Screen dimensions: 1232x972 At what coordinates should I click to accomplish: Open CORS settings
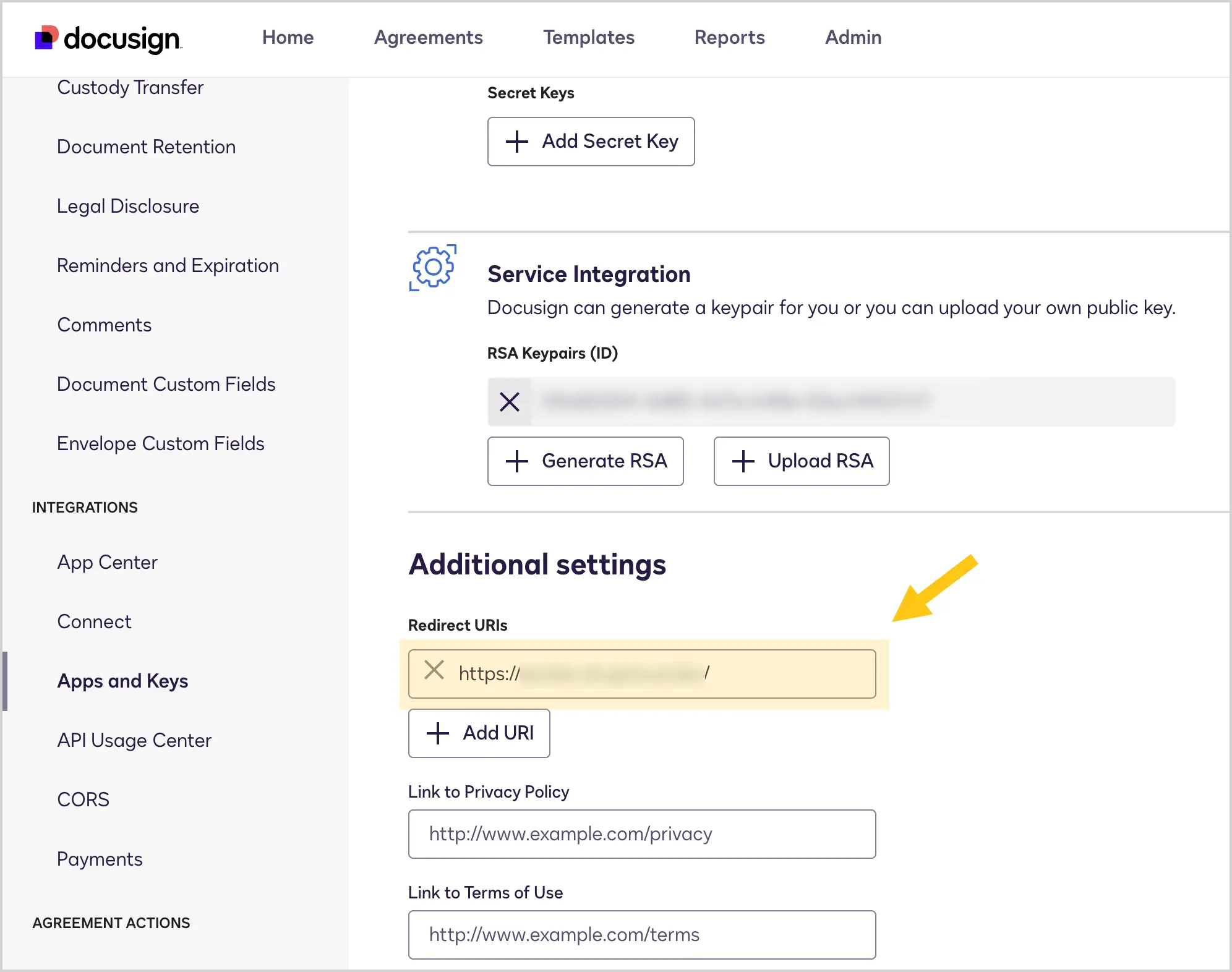[83, 800]
